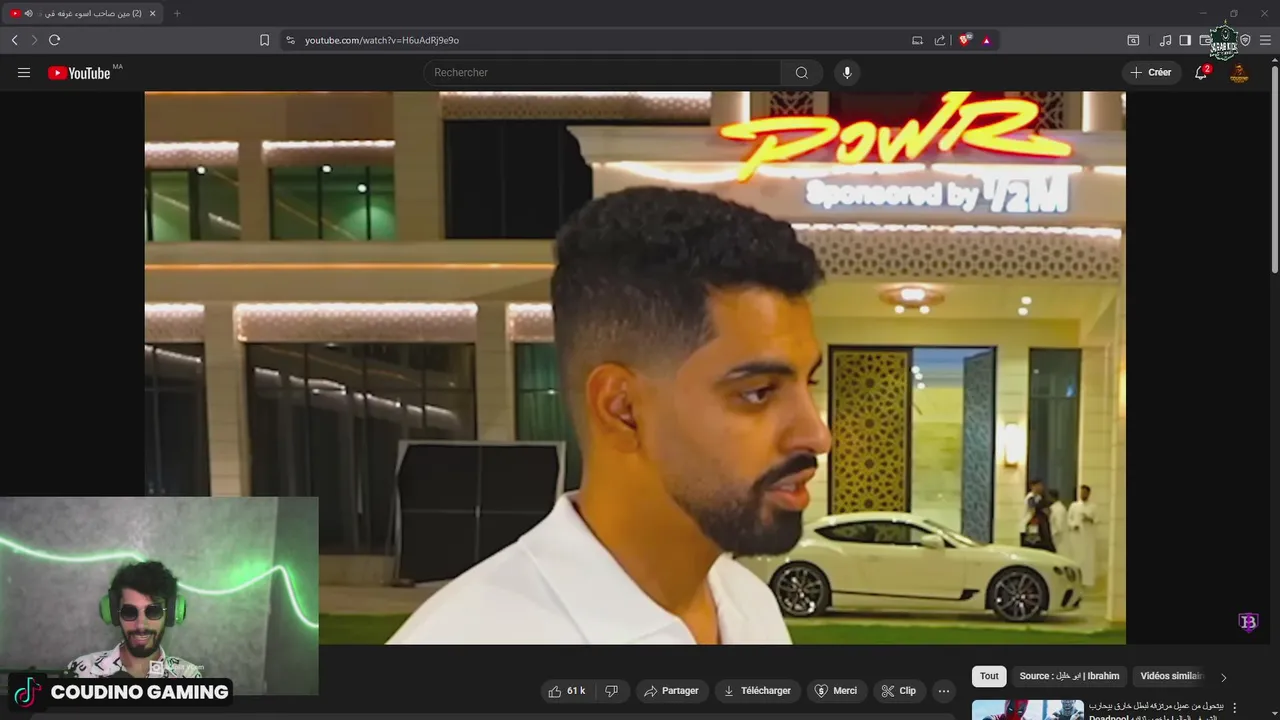Screen dimensions: 1280x720
Task: Show more filter chips with right chevron
Action: click(x=1223, y=677)
